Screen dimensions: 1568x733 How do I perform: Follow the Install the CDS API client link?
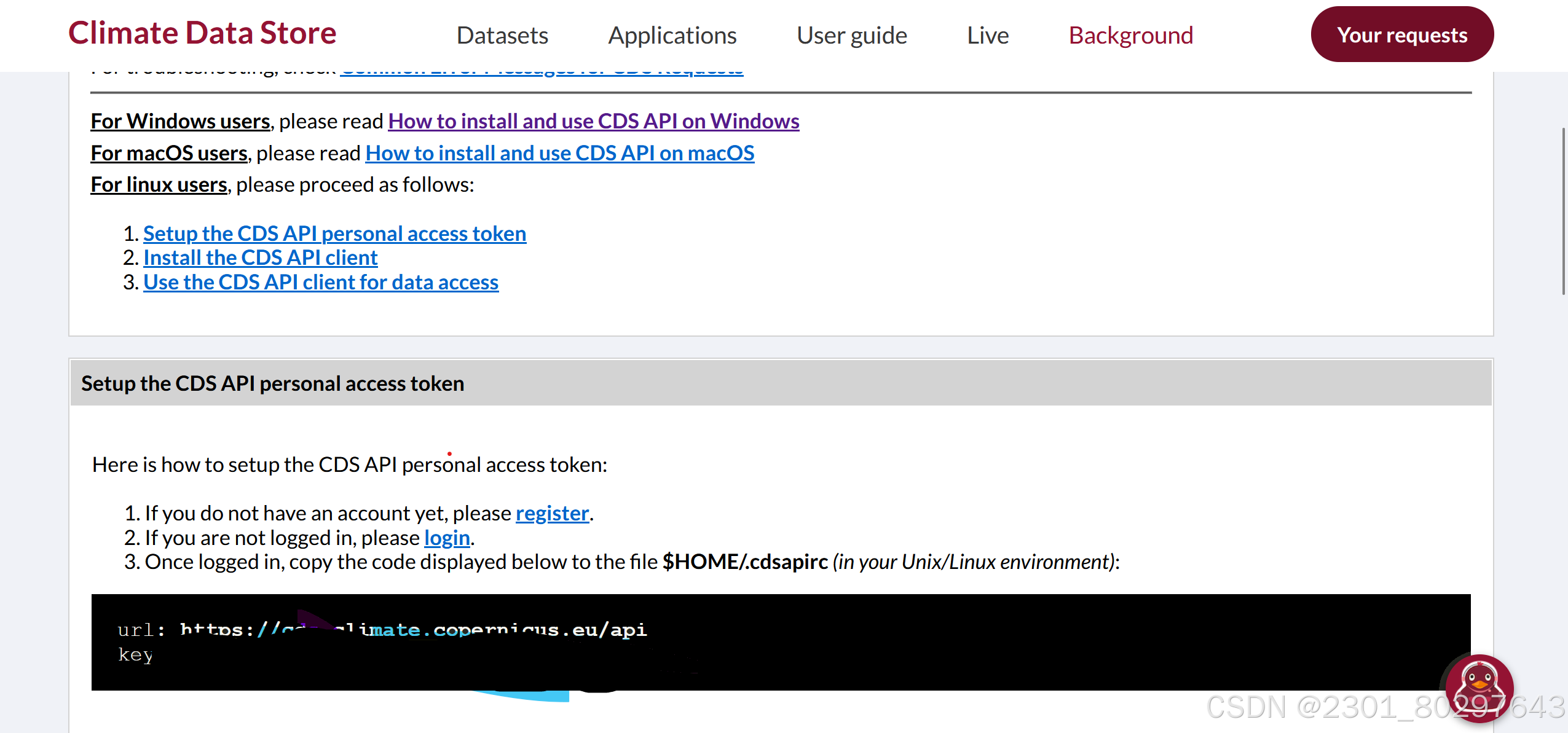click(260, 257)
